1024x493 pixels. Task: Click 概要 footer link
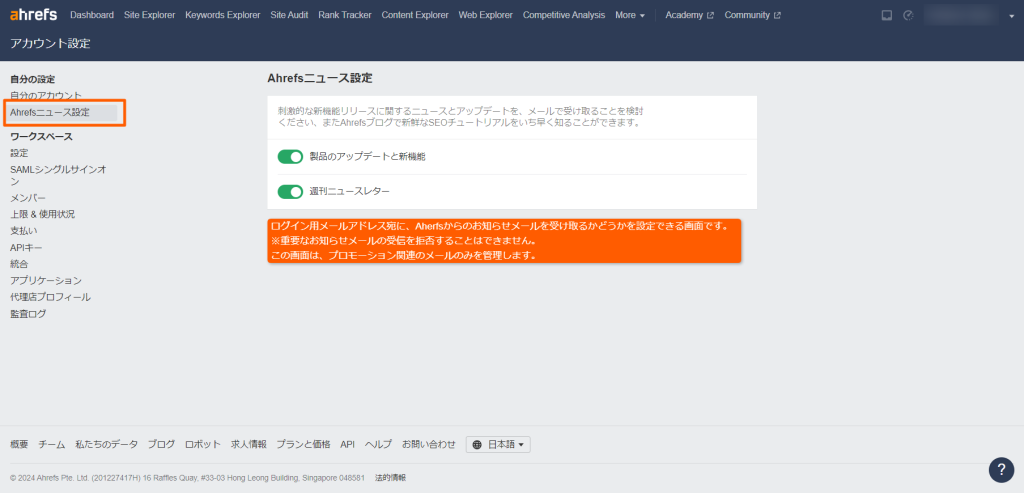pyautogui.click(x=20, y=445)
